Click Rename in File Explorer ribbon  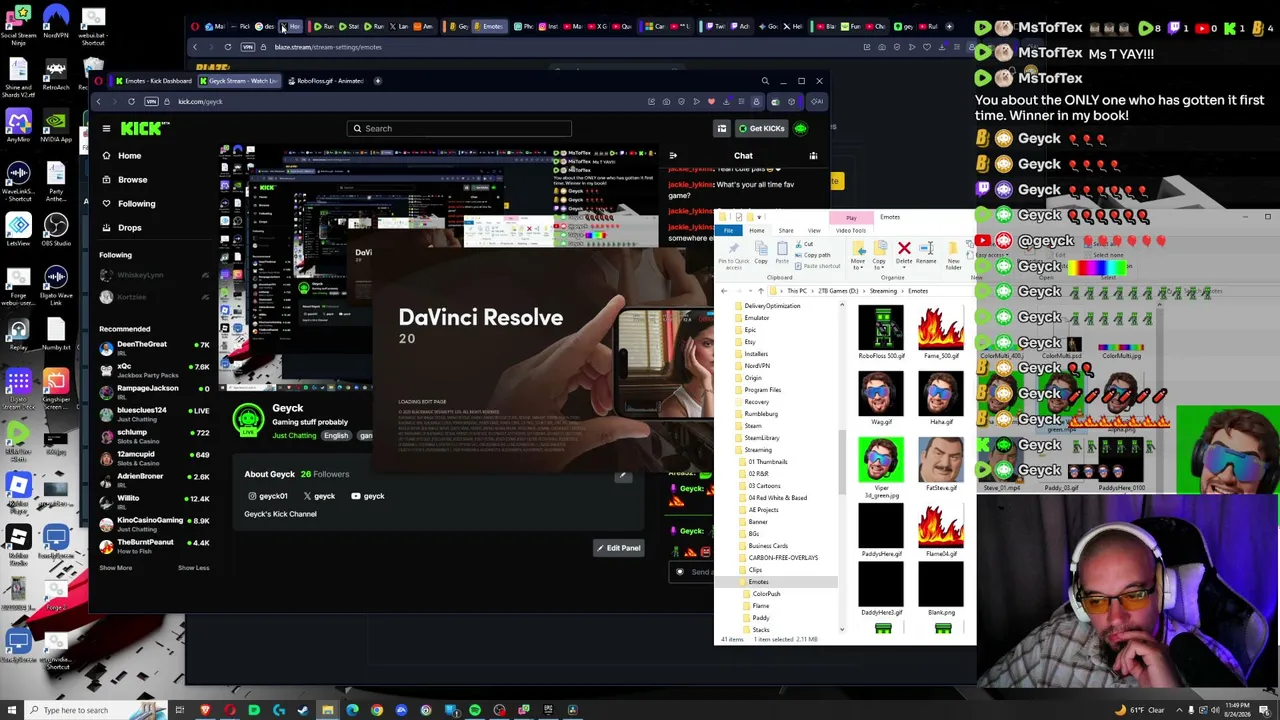[926, 254]
